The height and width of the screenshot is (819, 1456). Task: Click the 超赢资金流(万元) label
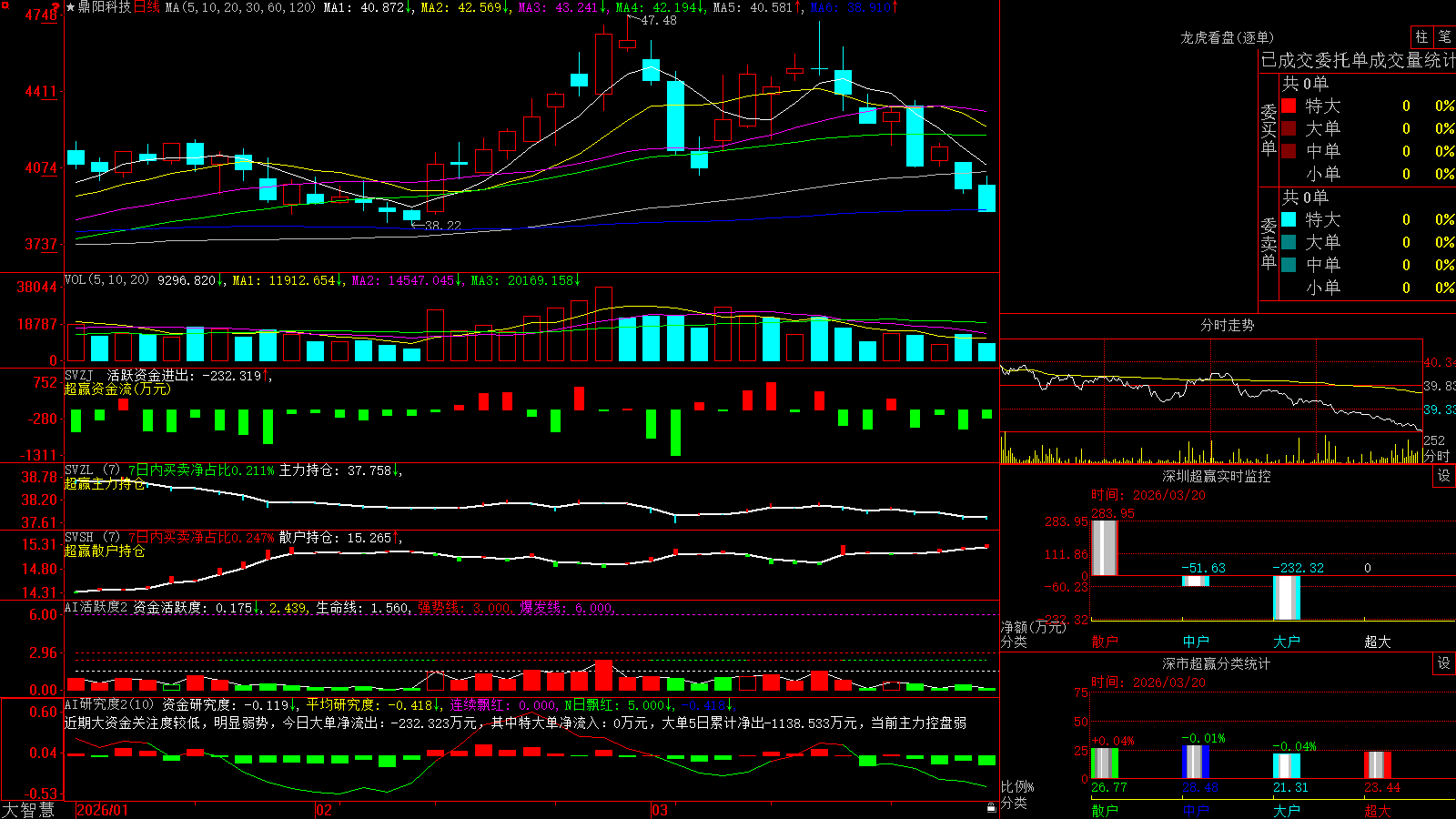[117, 389]
